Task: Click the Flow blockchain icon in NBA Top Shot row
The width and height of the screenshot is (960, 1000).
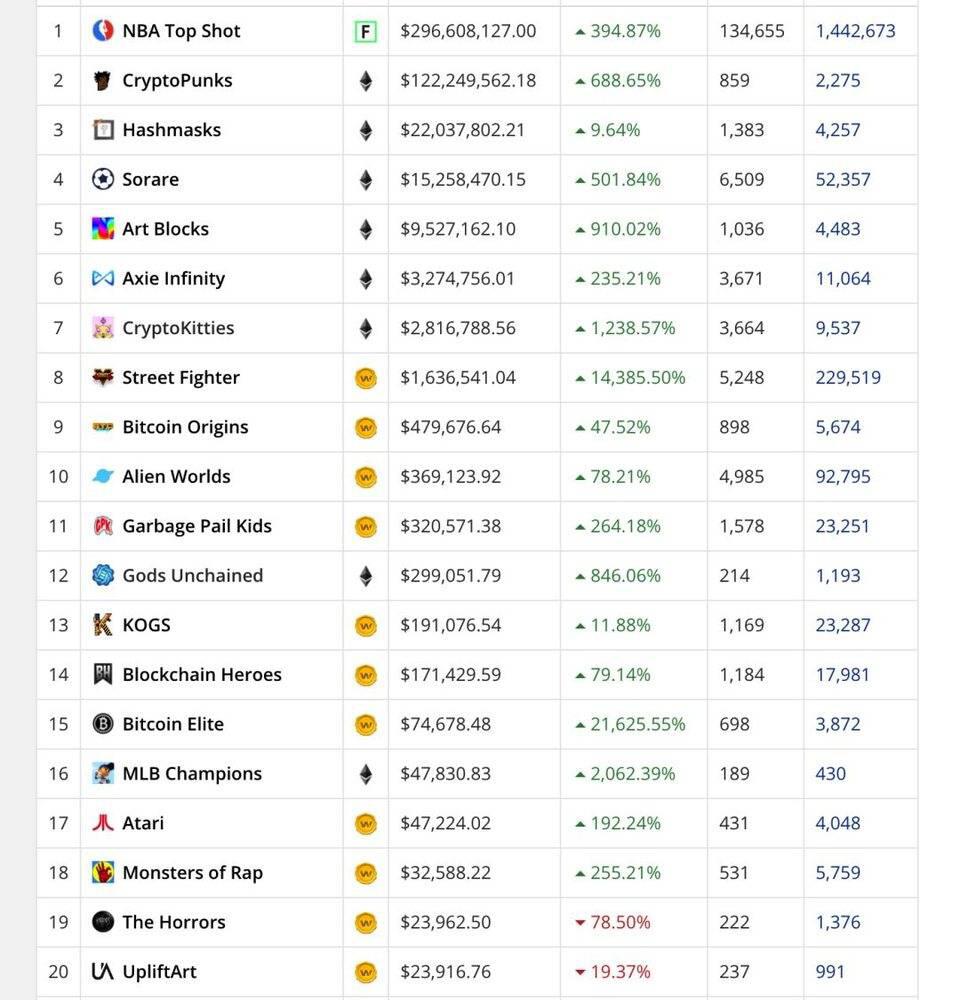Action: click(x=366, y=31)
